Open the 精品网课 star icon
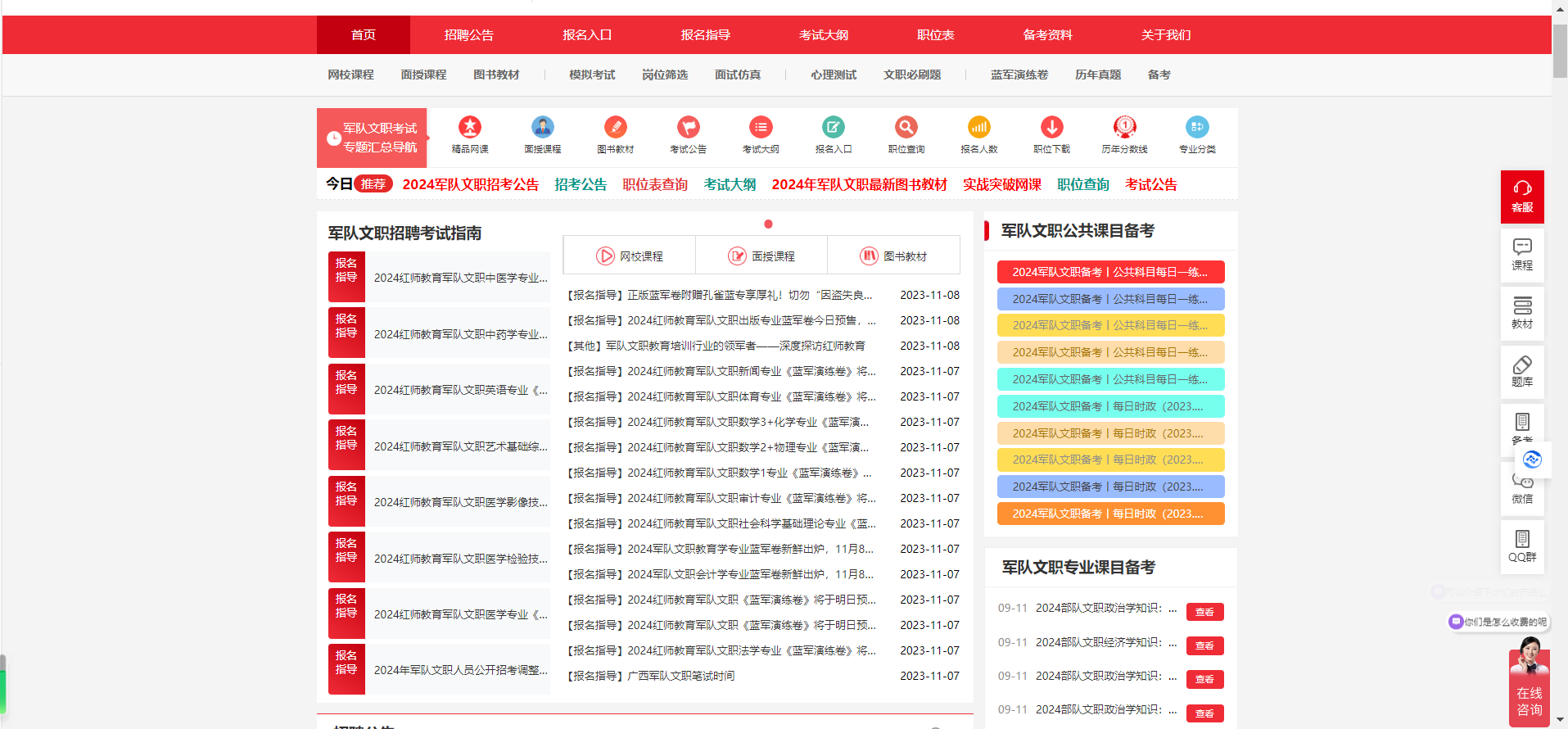The height and width of the screenshot is (729, 1568). pos(470,128)
